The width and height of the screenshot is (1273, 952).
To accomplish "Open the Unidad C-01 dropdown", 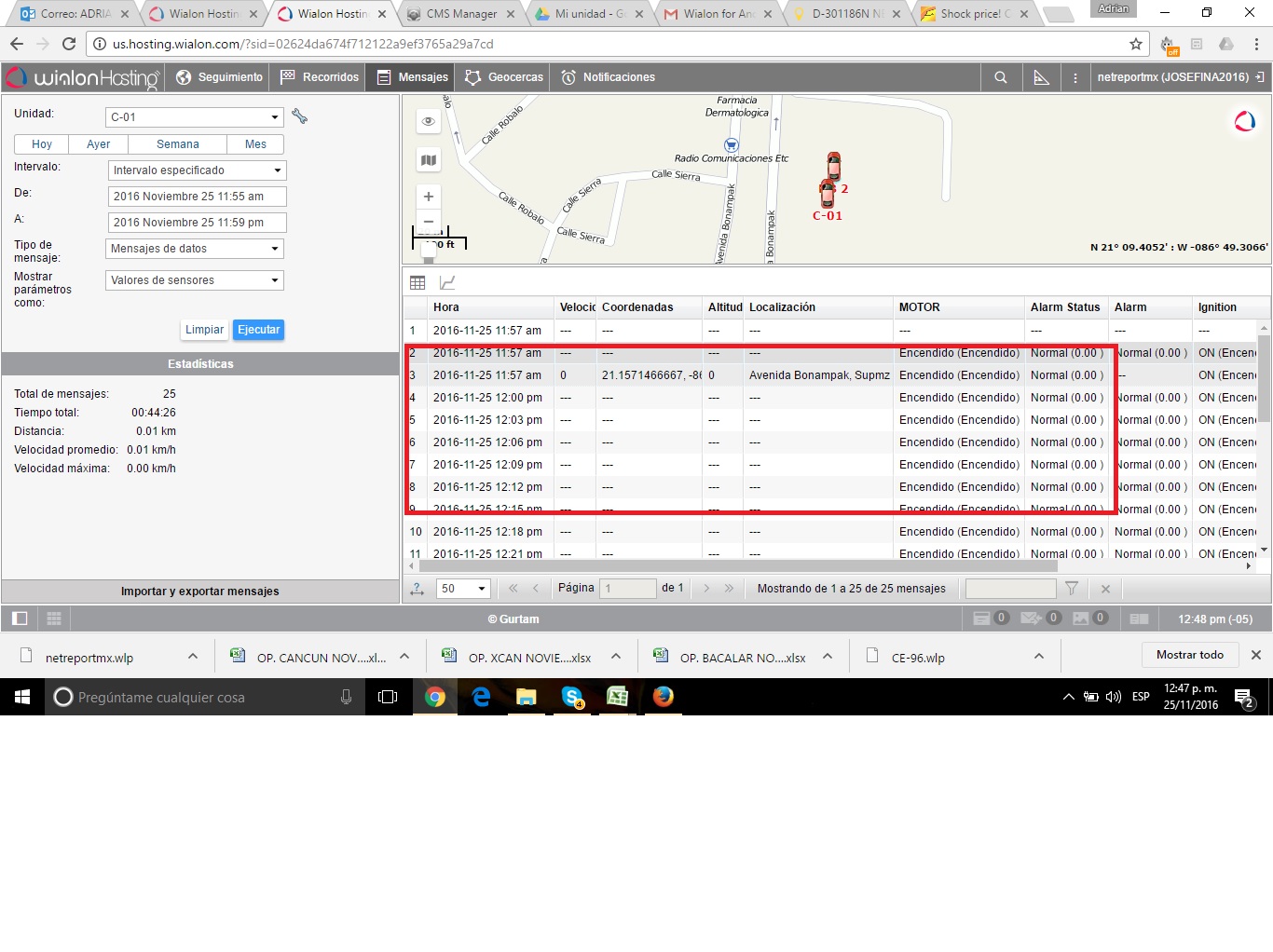I will pyautogui.click(x=194, y=117).
